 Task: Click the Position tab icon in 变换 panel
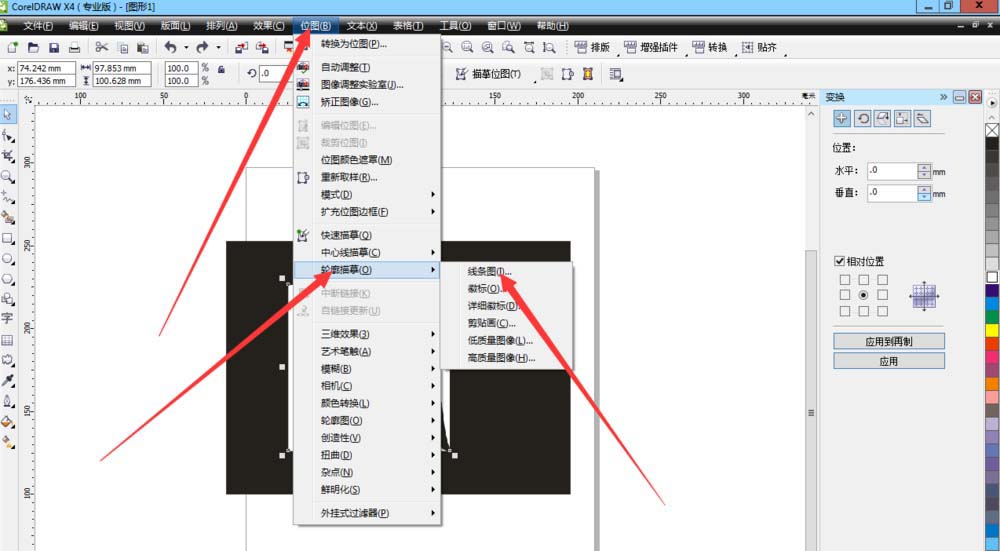click(x=842, y=118)
